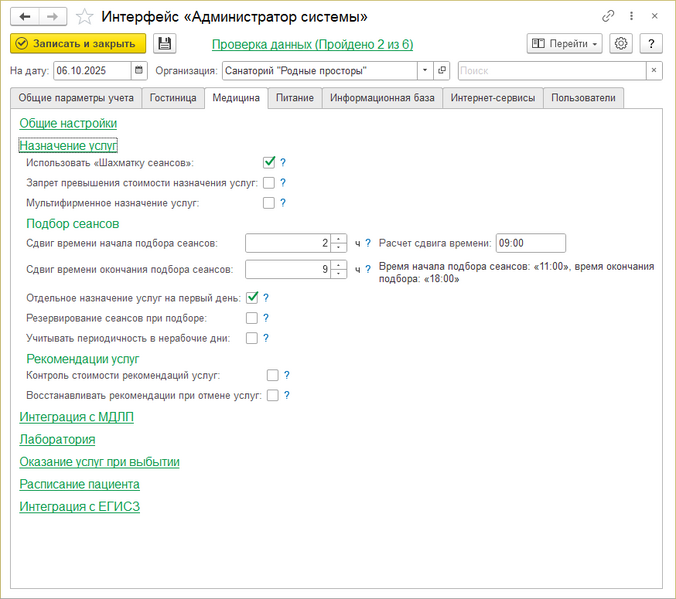Enable Мультифирменное назначение услуг checkbox
676x599 pixels.
[268, 203]
